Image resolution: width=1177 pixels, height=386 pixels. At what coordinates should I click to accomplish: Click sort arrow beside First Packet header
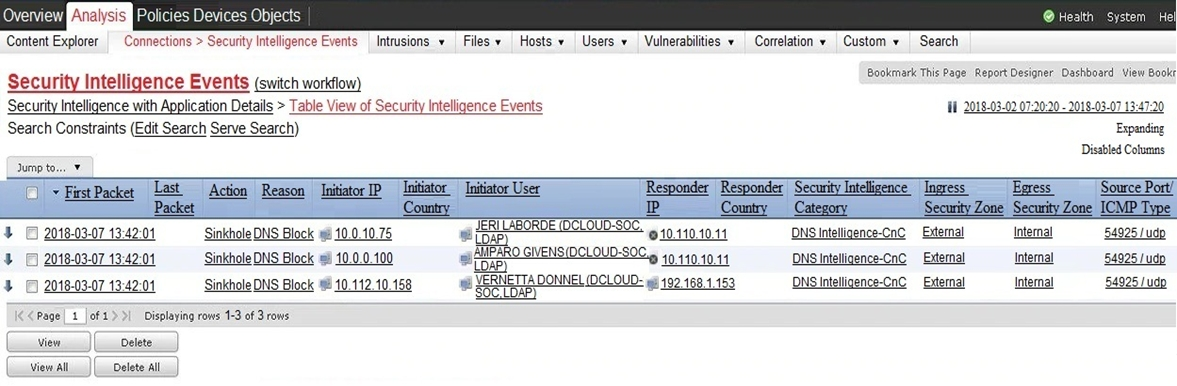click(56, 193)
